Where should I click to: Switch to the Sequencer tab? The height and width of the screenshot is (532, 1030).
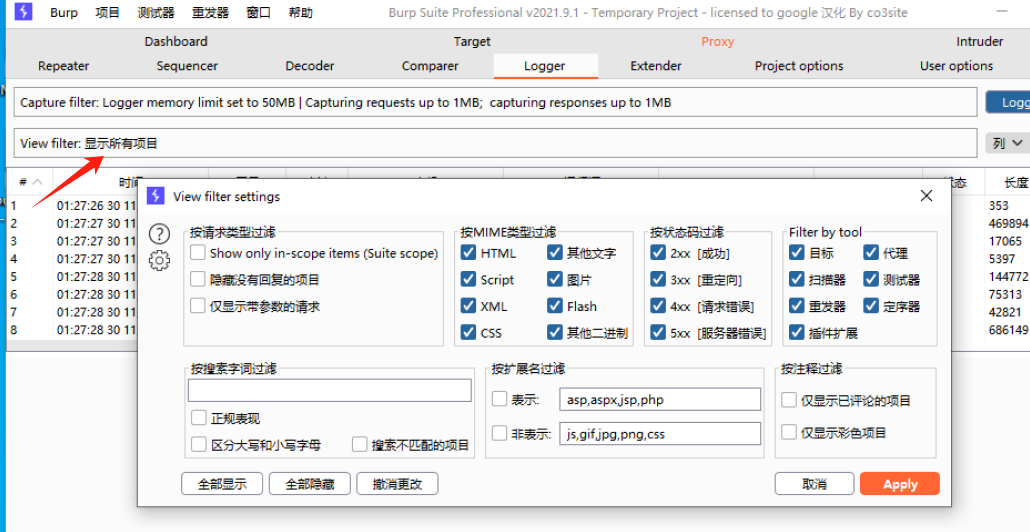[187, 66]
